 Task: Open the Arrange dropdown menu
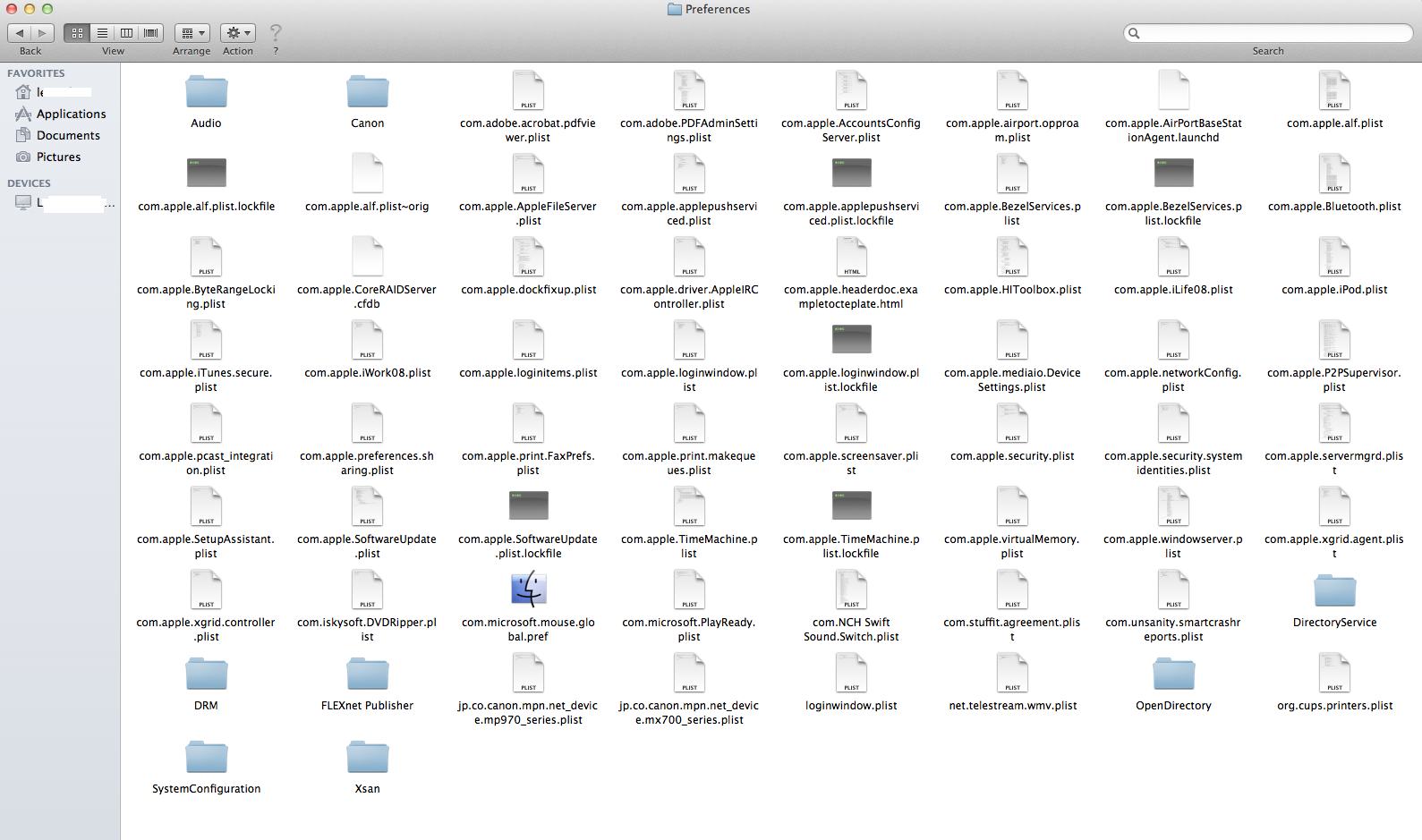point(192,33)
